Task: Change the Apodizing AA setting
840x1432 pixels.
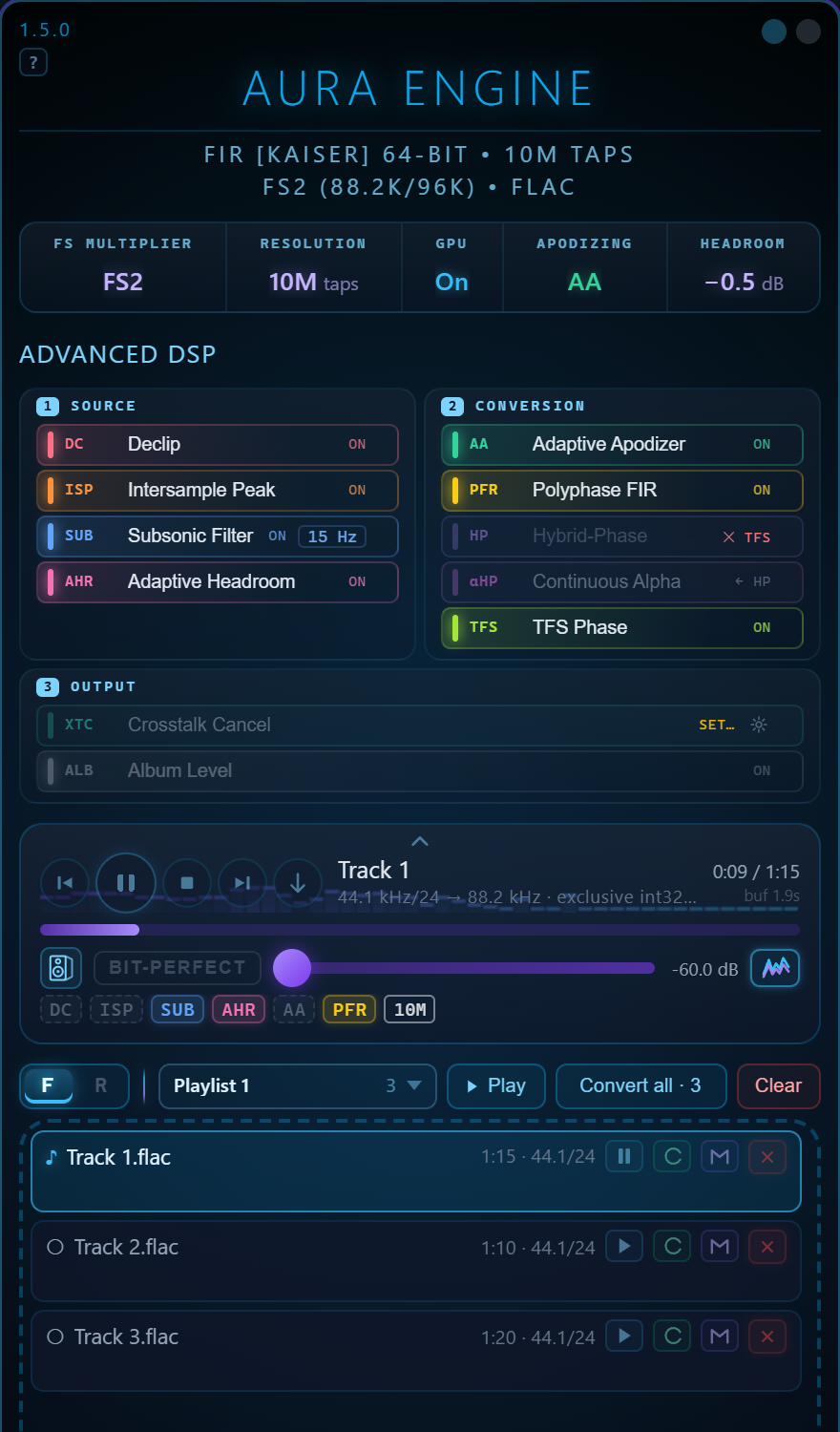Action: coord(584,267)
